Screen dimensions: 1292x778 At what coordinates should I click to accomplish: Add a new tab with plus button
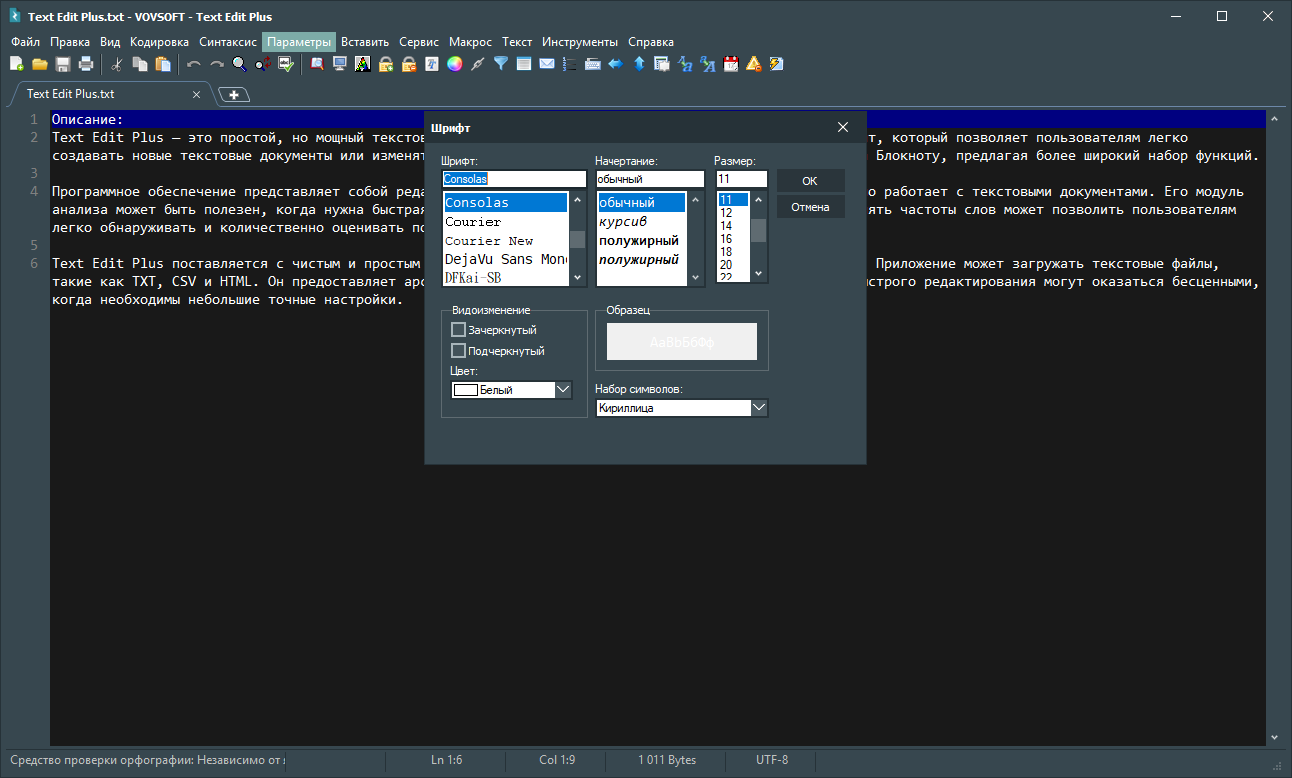coord(233,94)
